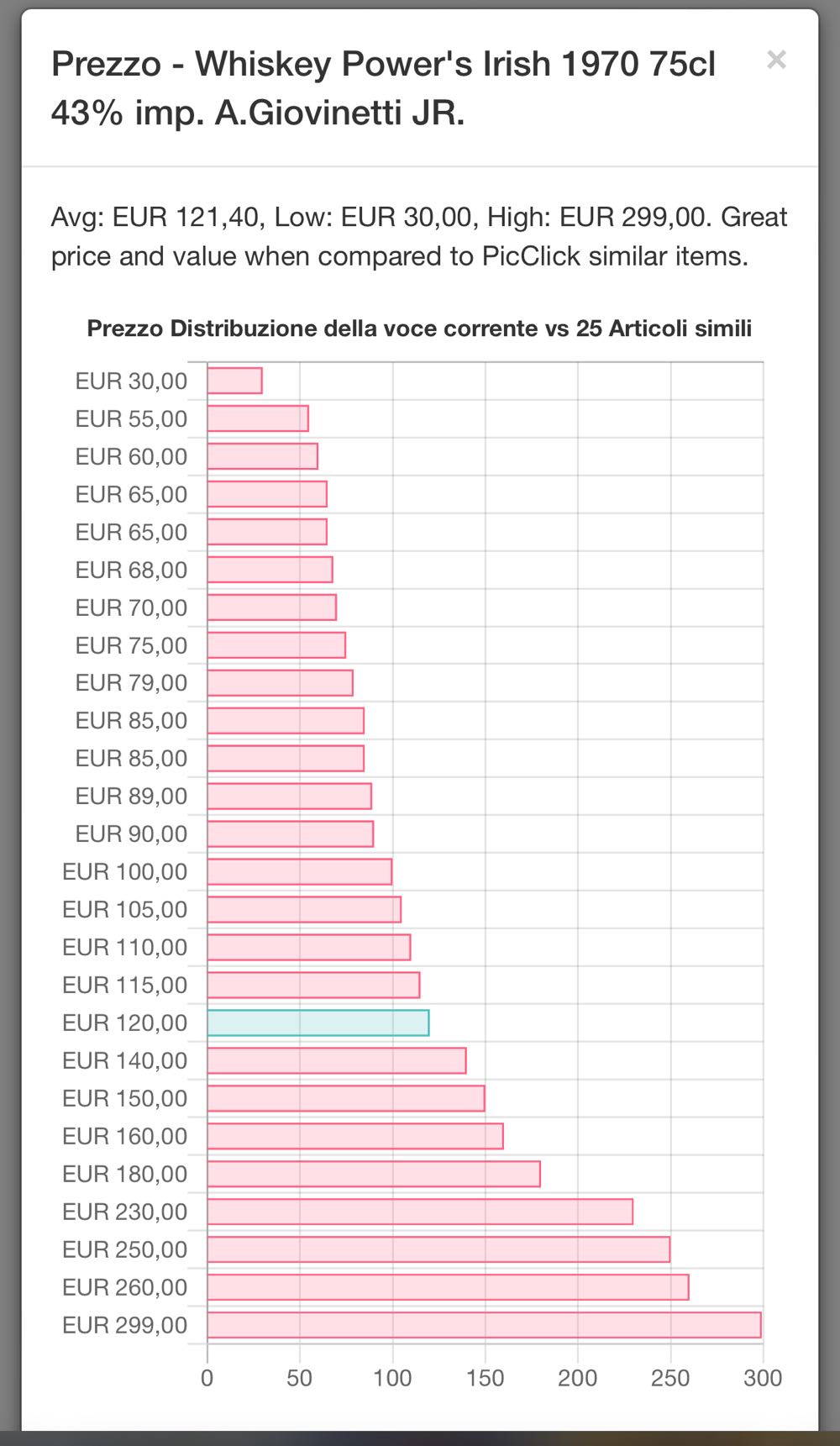
Task: Click the 300 label on the x-axis
Action: coord(762,1378)
